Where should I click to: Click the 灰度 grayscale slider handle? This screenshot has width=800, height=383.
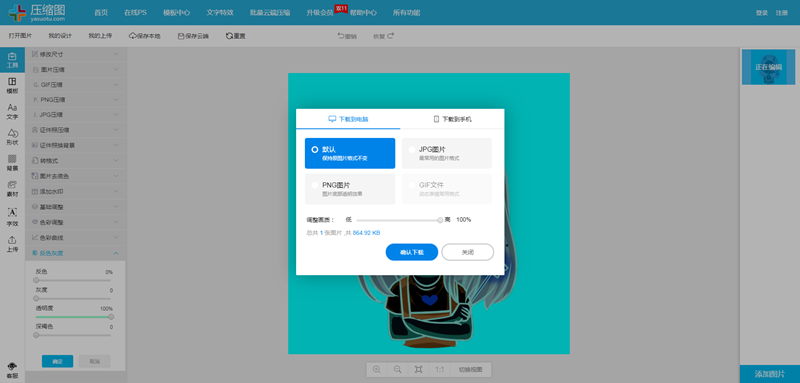36,298
